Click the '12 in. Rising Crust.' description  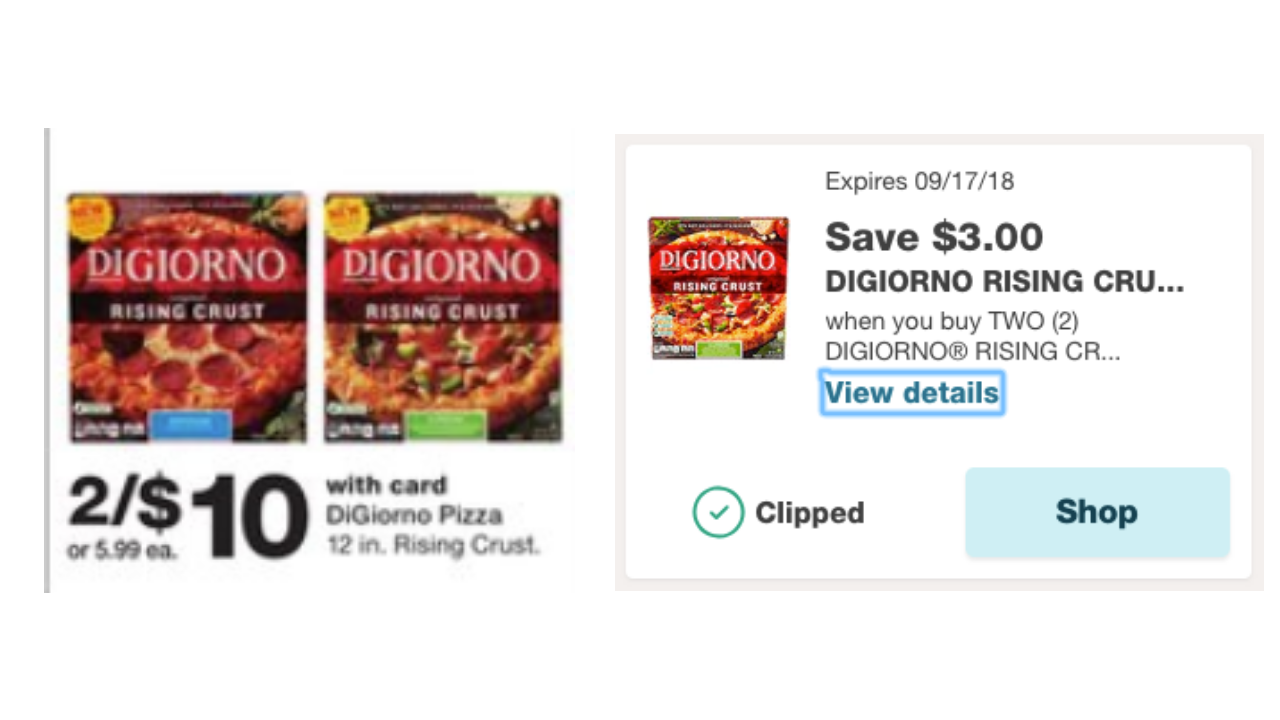point(432,546)
